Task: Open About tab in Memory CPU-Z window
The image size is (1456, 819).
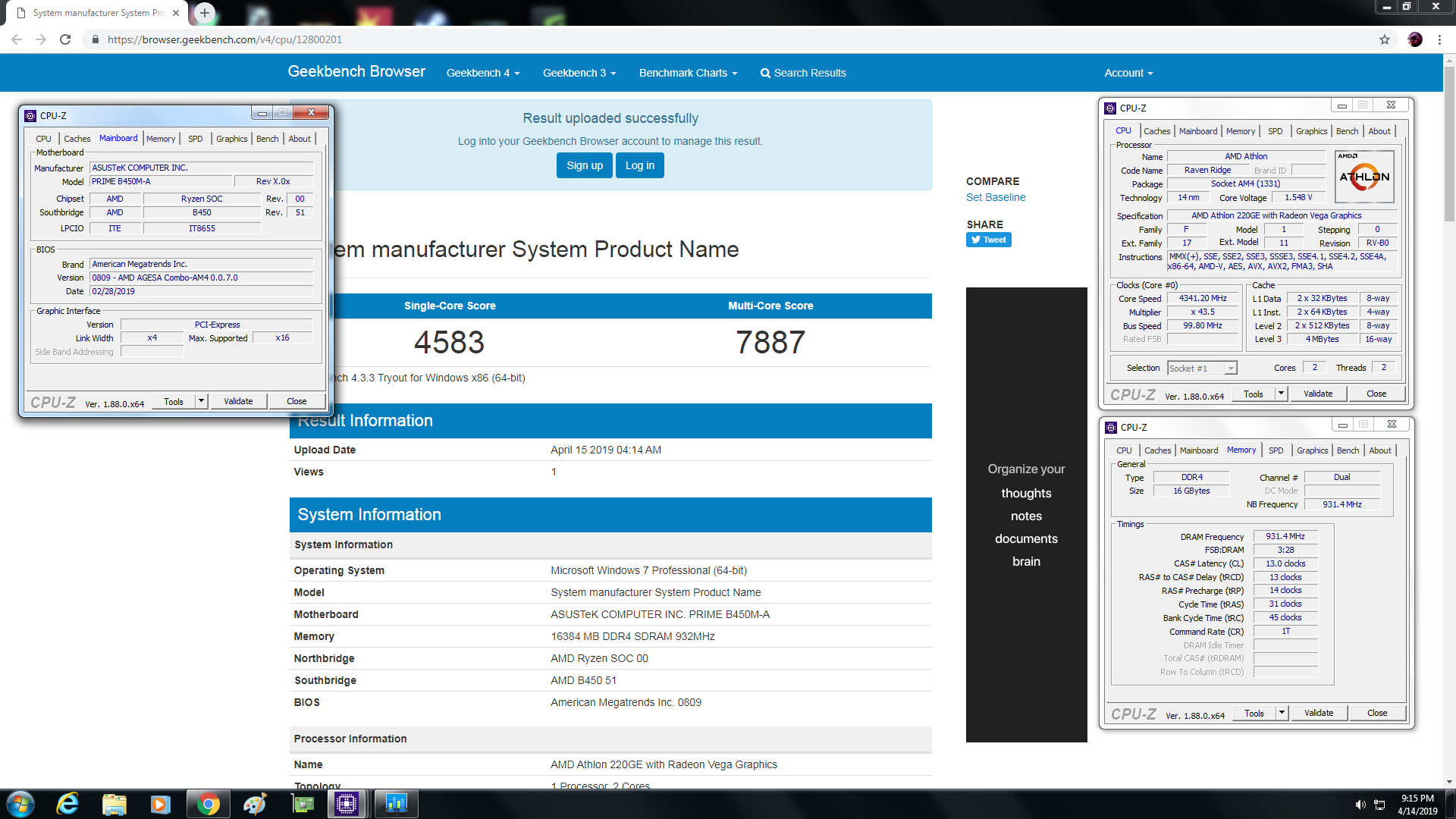Action: pos(1380,450)
